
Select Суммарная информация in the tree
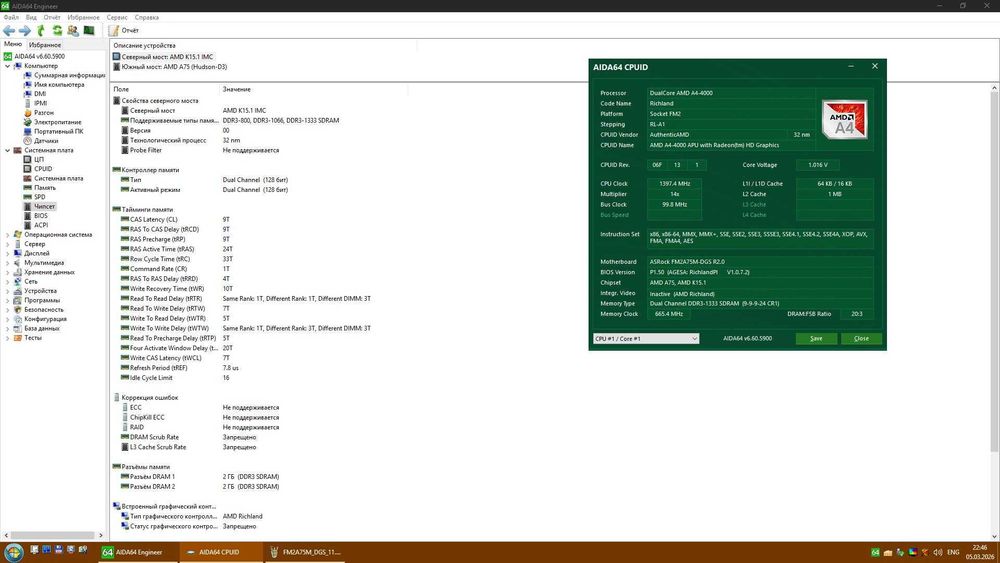[x=70, y=75]
